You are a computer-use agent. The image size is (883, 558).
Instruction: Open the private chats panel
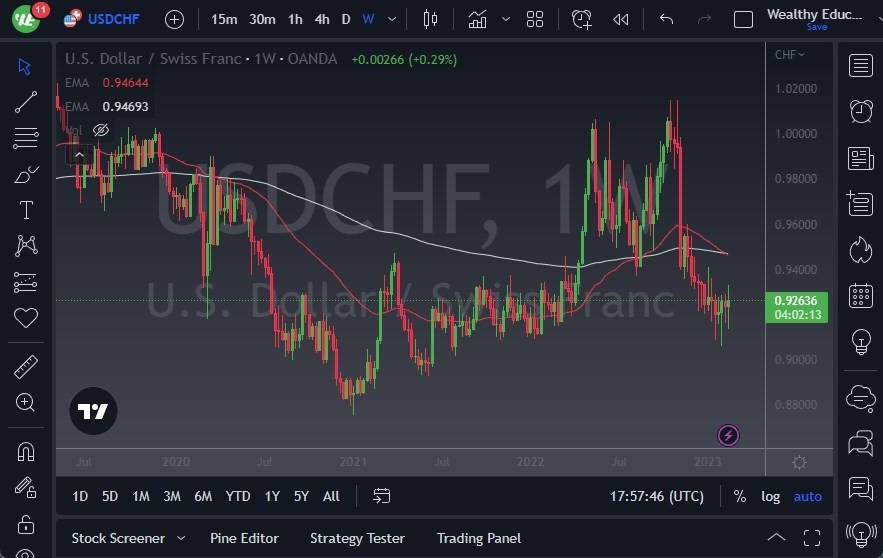pyautogui.click(x=860, y=443)
